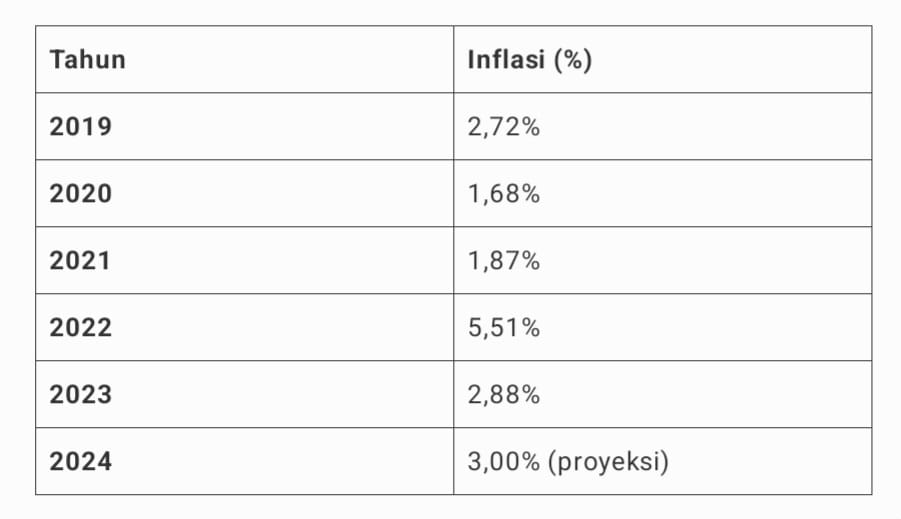Click the 5,51% inflation value

pos(504,328)
